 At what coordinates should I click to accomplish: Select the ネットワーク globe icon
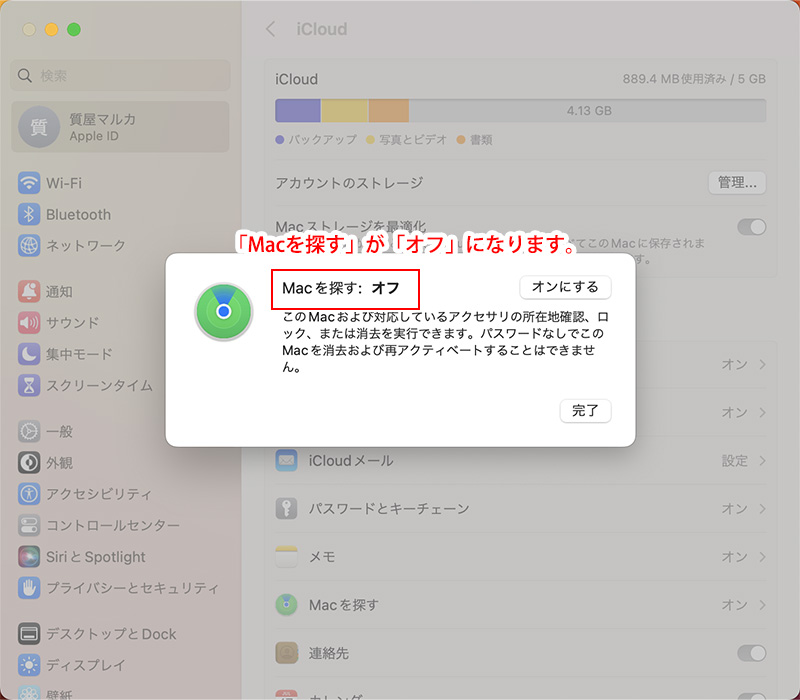29,245
